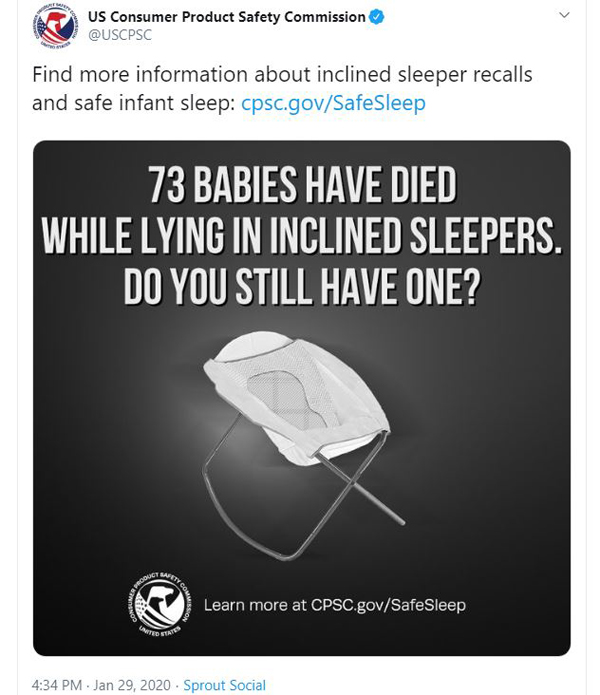Click the 'While Lying in Inclined Sleepers' line
This screenshot has height=695, width=600.
302,236
